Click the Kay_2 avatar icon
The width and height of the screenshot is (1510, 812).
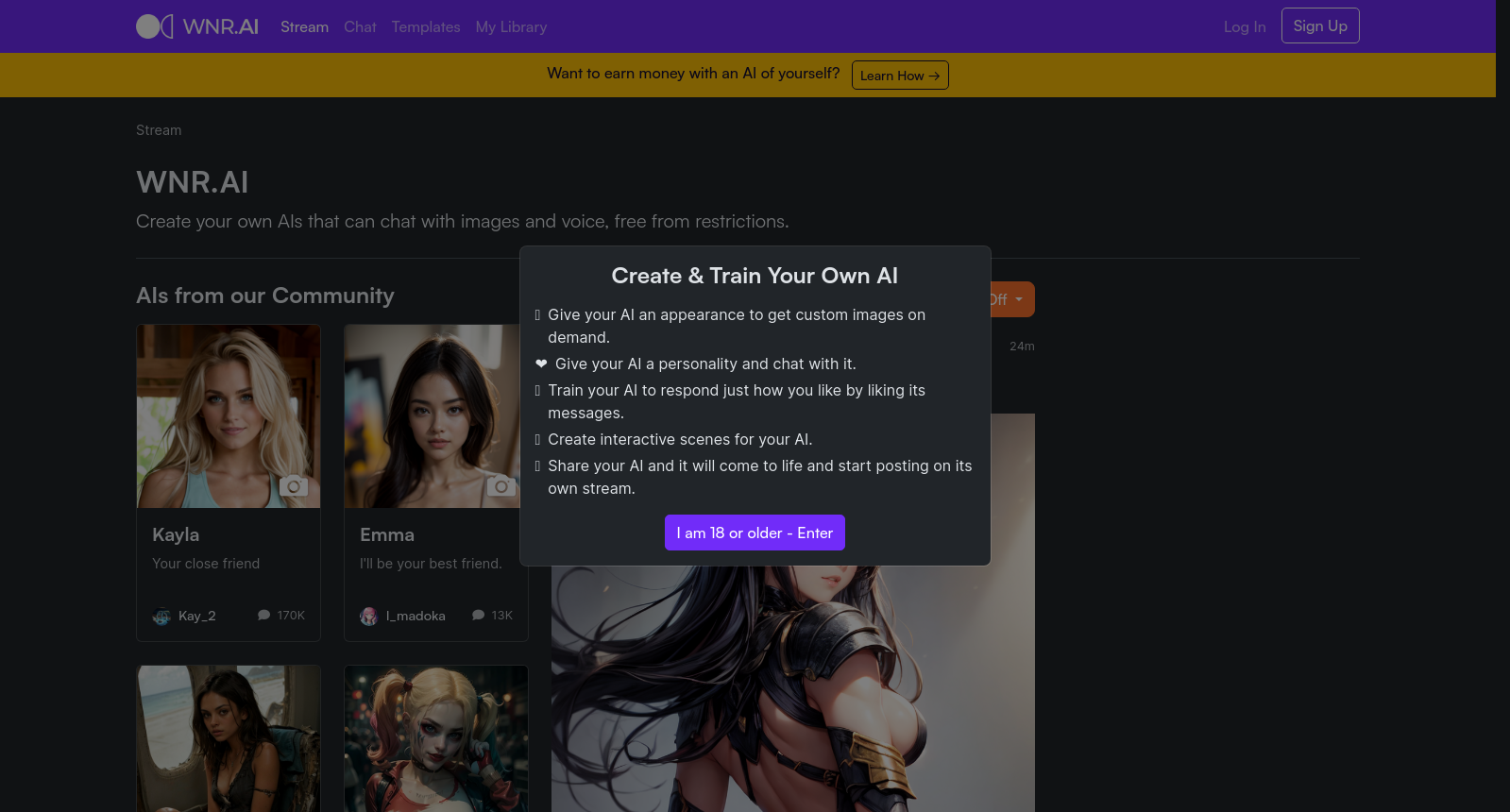click(161, 617)
